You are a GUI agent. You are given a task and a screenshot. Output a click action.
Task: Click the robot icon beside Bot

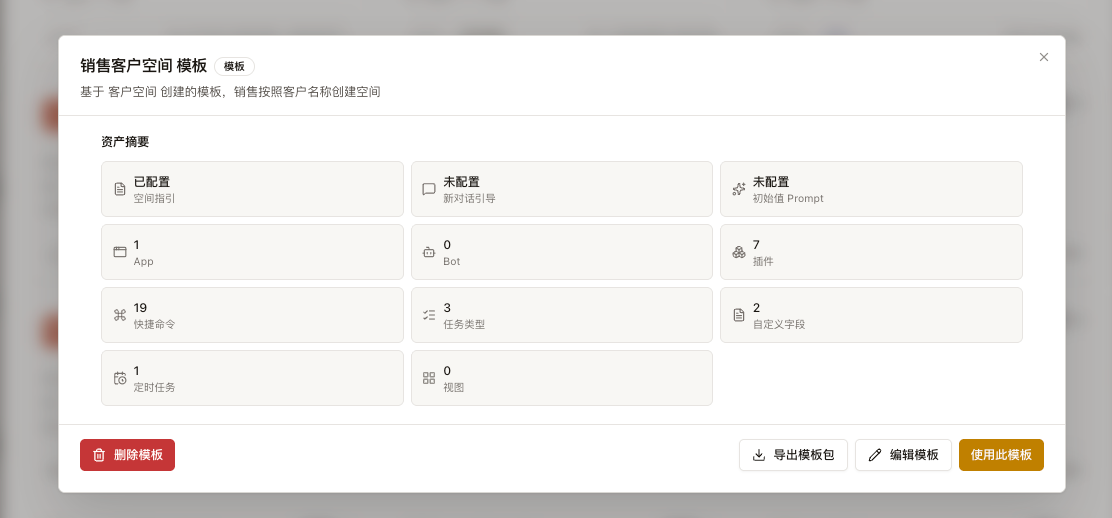(429, 252)
